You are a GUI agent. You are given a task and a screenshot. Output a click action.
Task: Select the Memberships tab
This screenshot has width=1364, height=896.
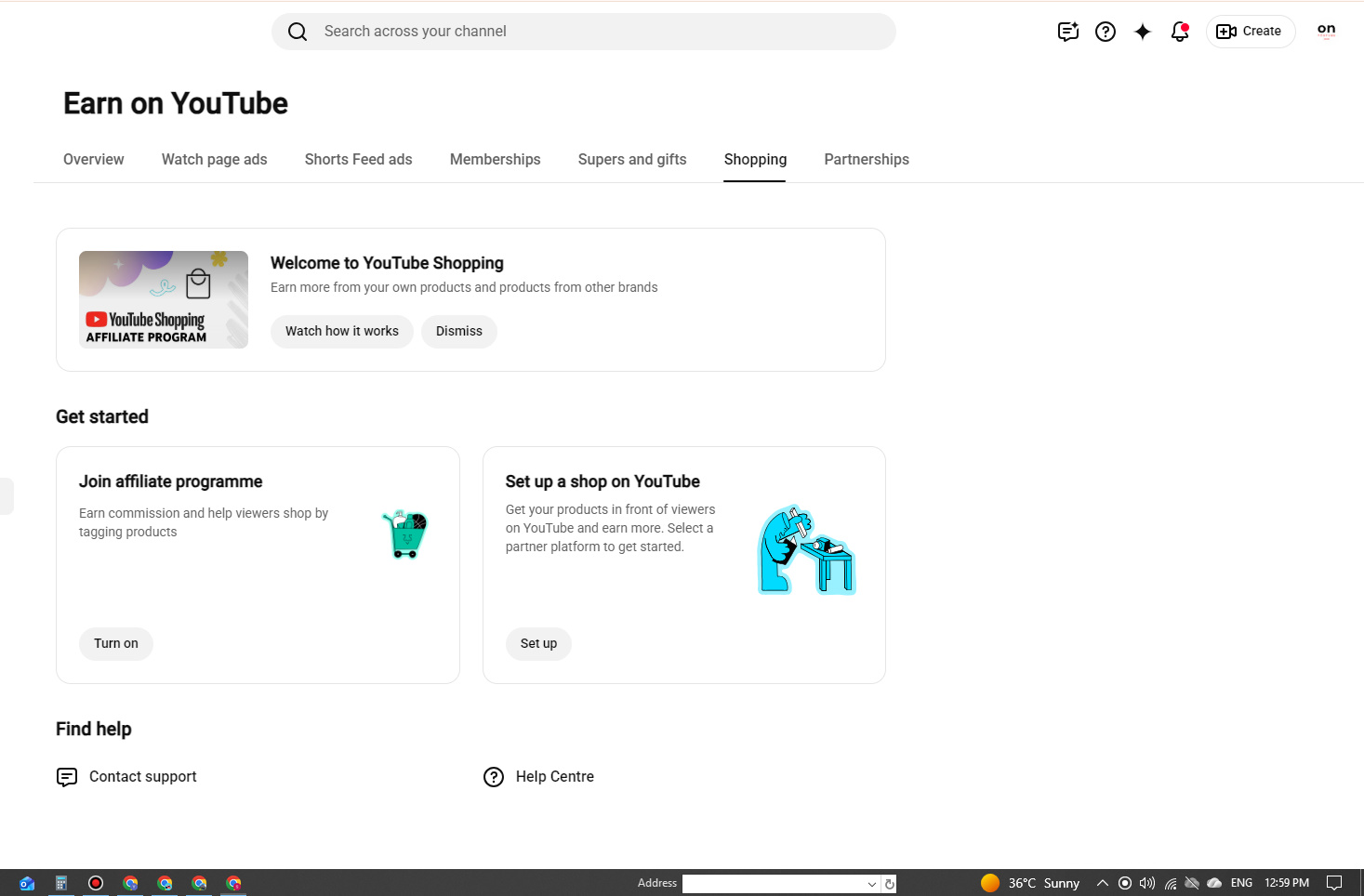point(496,160)
